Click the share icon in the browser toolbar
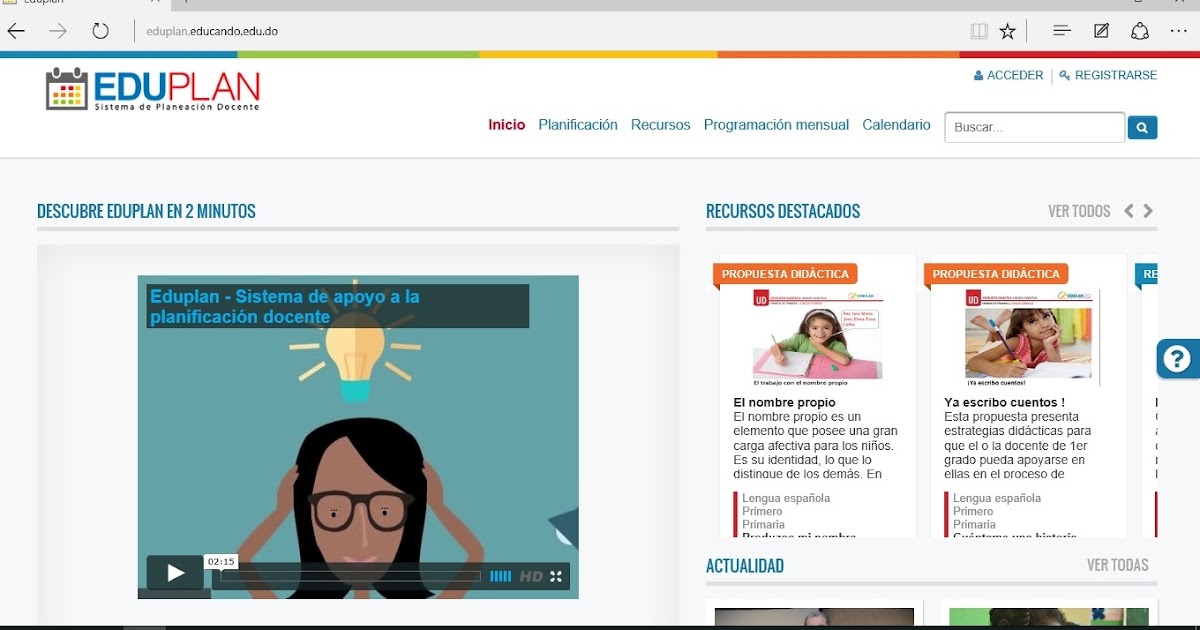 point(1140,30)
